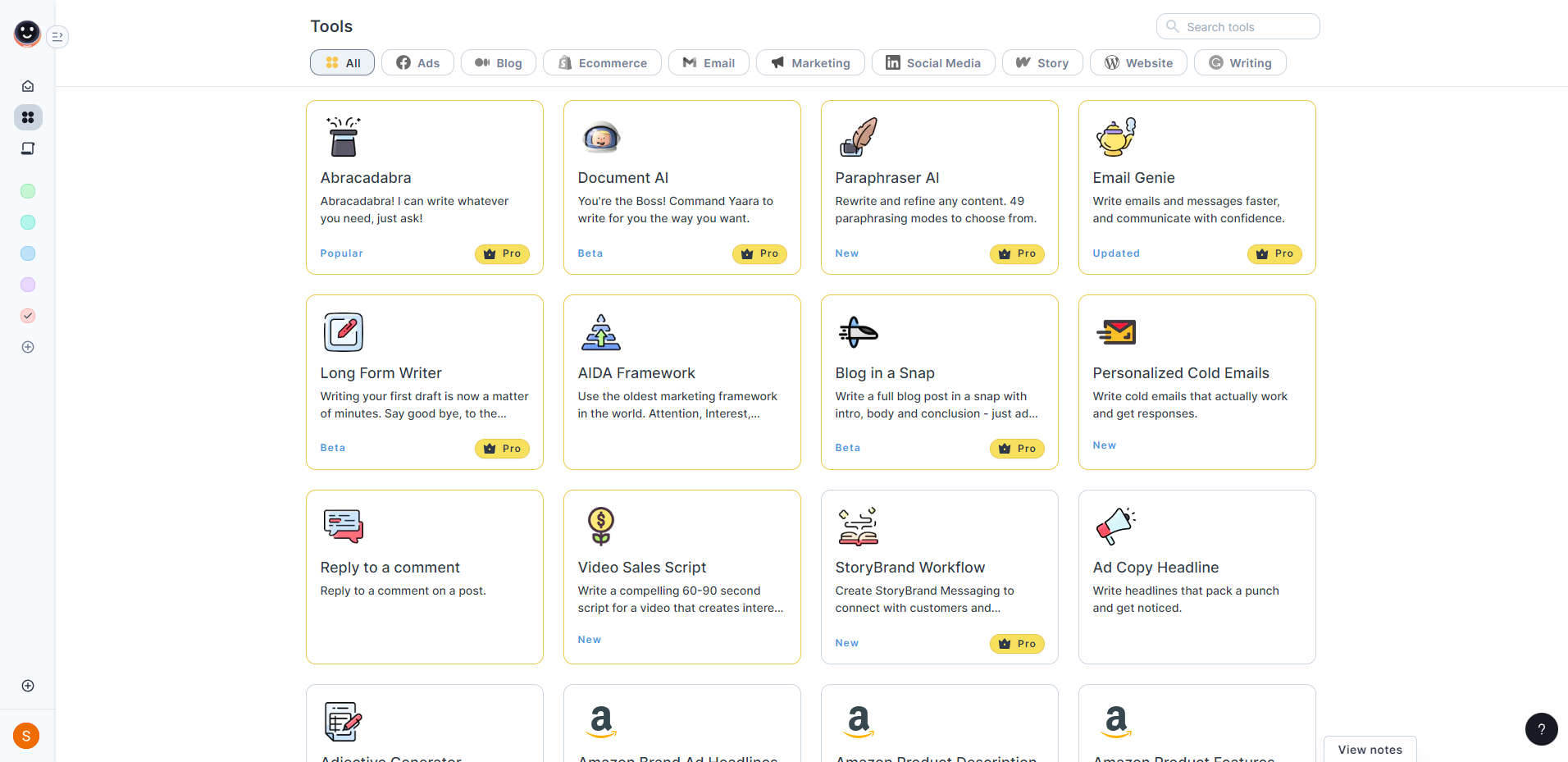The height and width of the screenshot is (762, 1568).
Task: Open the documents sidebar icon
Action: pyautogui.click(x=28, y=148)
